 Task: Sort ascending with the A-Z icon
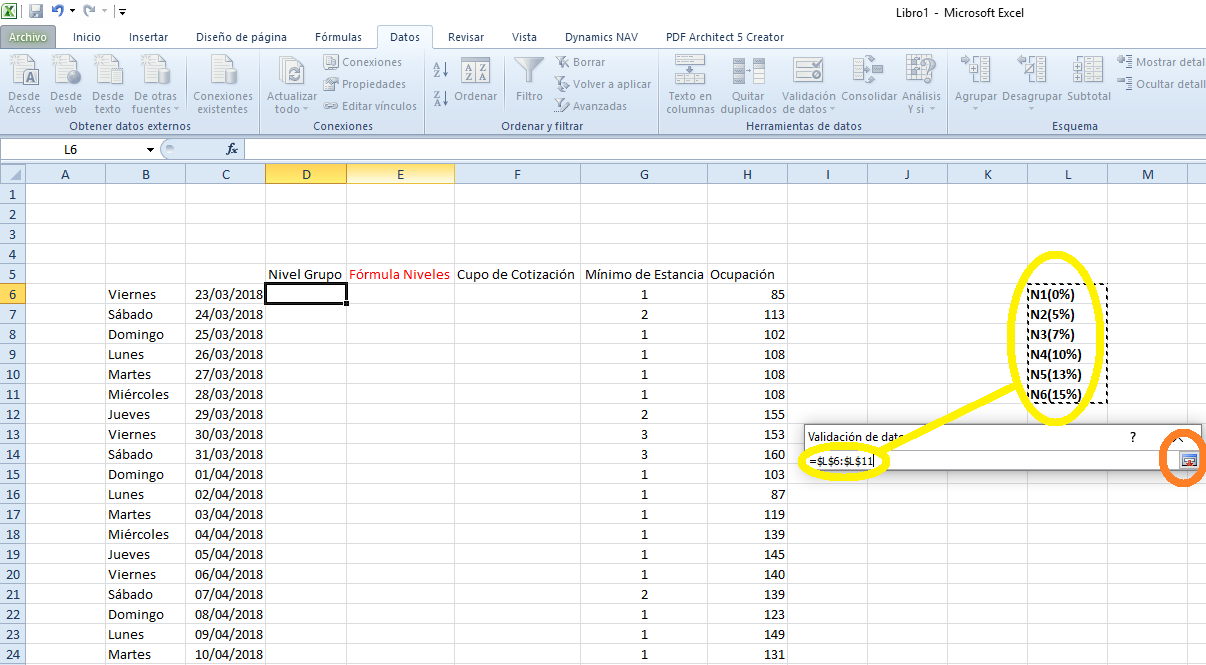click(439, 70)
